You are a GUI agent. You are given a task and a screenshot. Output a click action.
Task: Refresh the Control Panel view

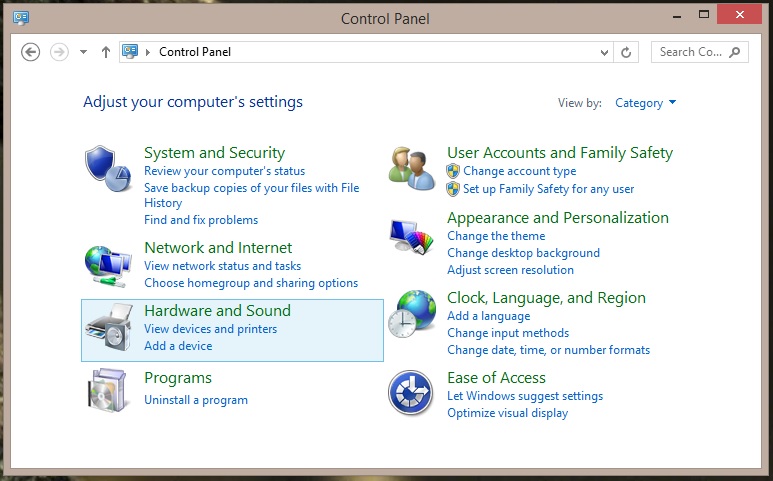(x=626, y=52)
